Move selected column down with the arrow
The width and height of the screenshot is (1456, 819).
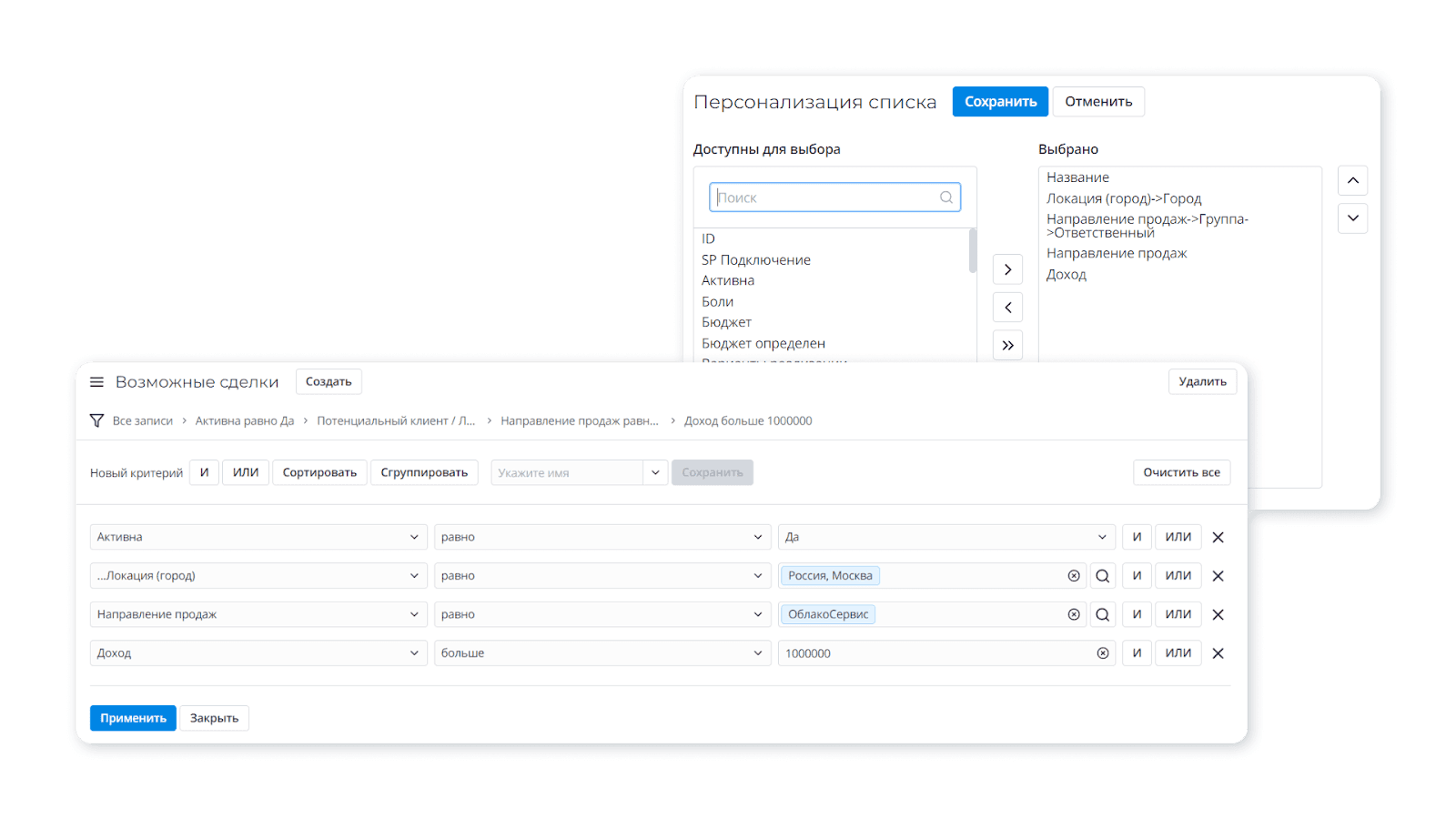(1352, 218)
